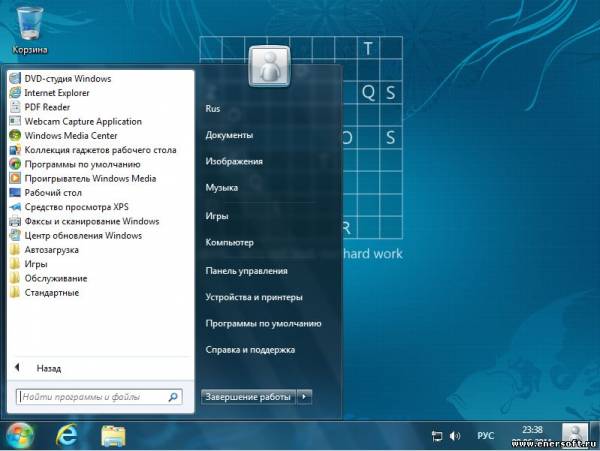This screenshot has height=451, width=600.
Task: Click the Рабочий стол icon
Action: (x=15, y=192)
